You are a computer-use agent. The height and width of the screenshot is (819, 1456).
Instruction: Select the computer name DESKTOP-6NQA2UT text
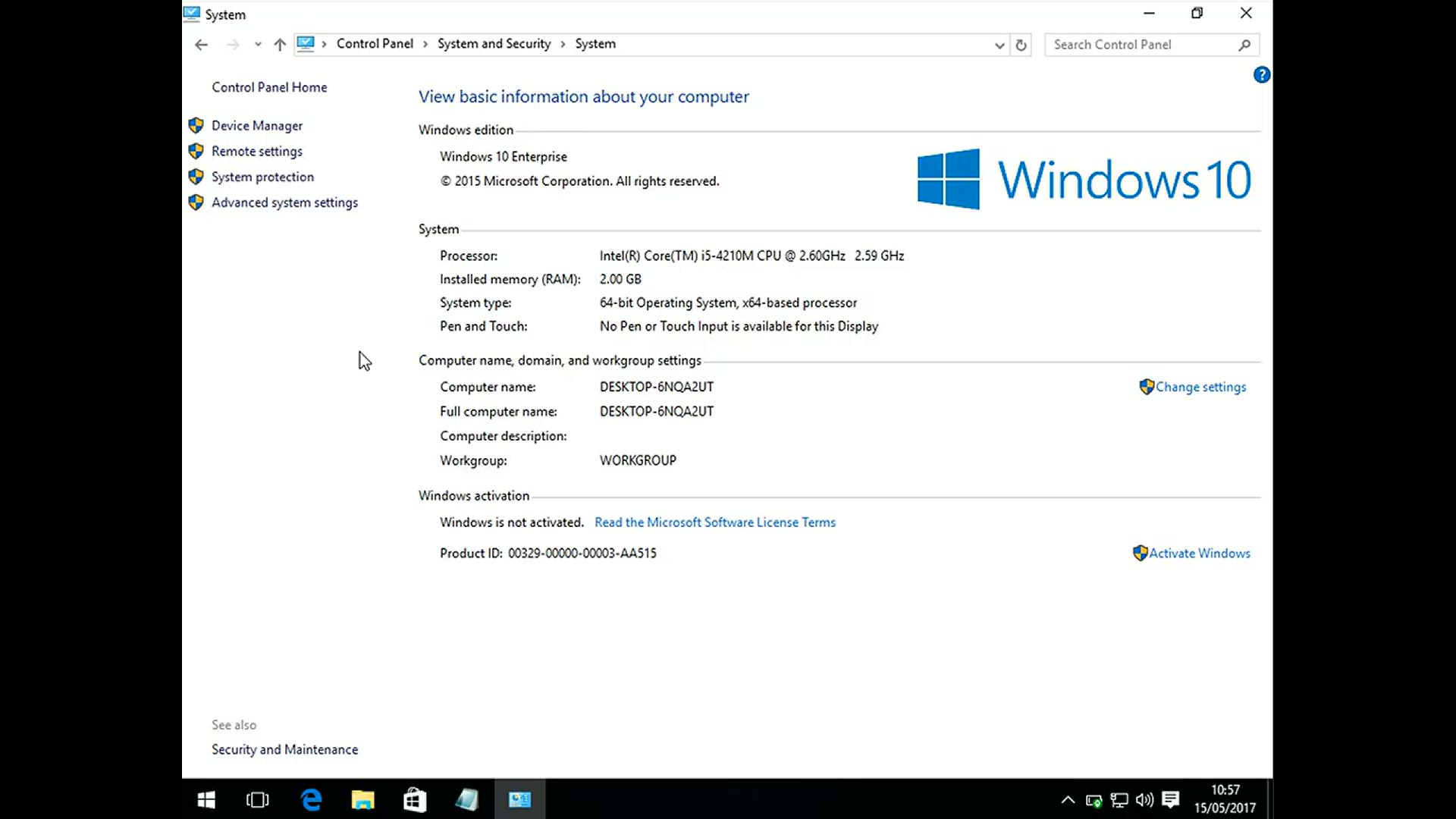657,387
